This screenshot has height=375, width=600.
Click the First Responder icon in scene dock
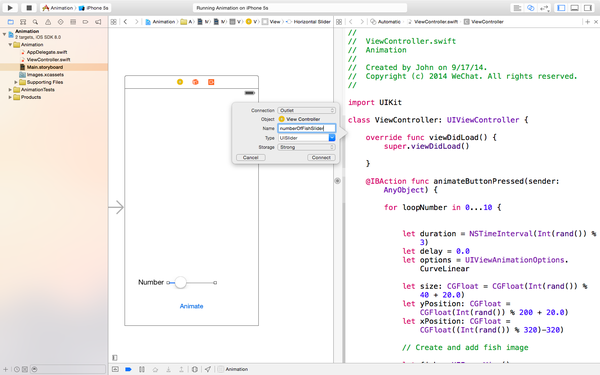click(196, 82)
